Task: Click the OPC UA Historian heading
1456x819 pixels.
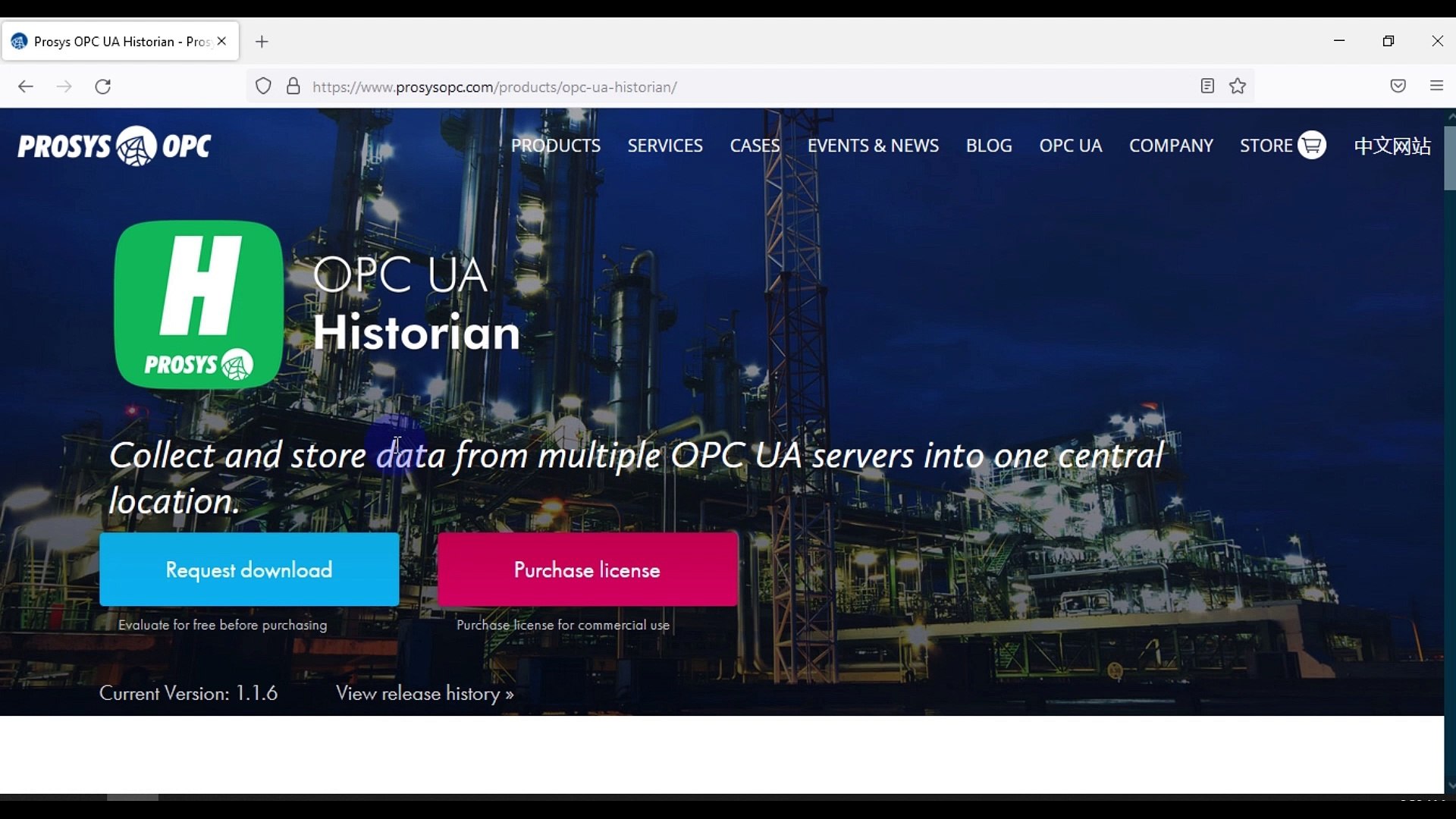Action: coord(416,303)
